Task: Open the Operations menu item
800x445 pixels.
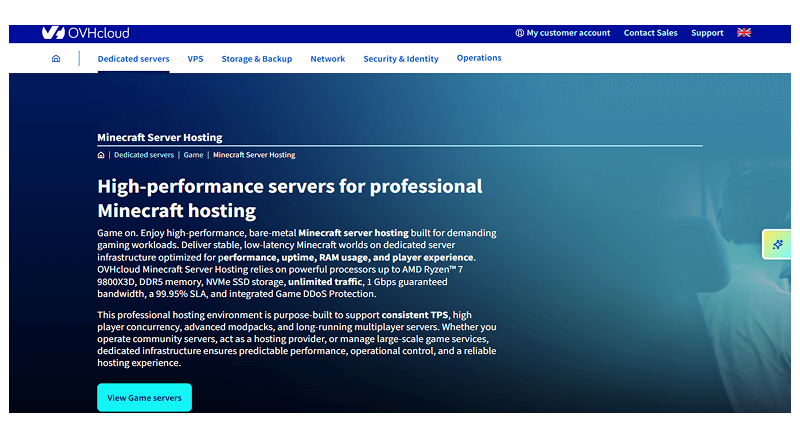Action: (479, 58)
